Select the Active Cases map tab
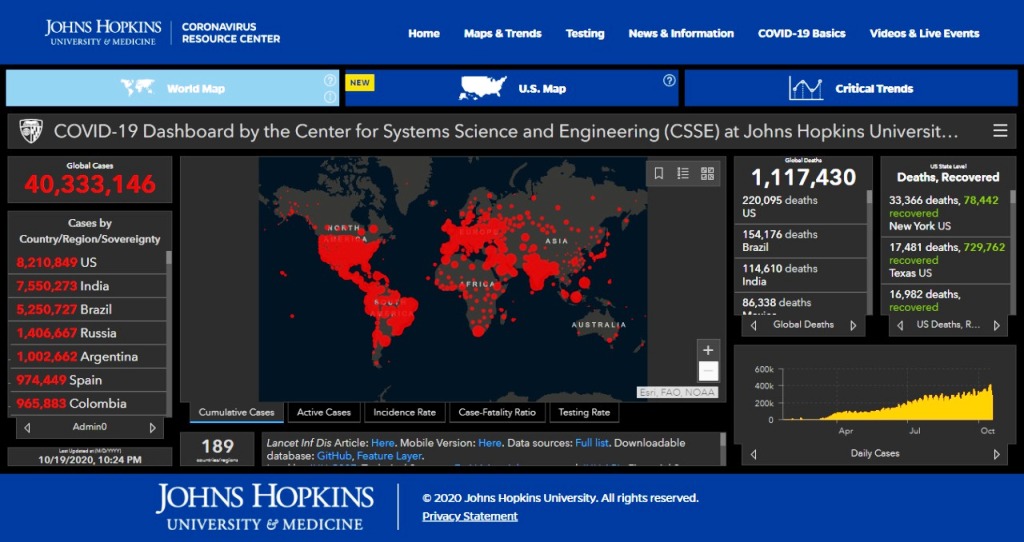This screenshot has height=542, width=1024. (324, 412)
